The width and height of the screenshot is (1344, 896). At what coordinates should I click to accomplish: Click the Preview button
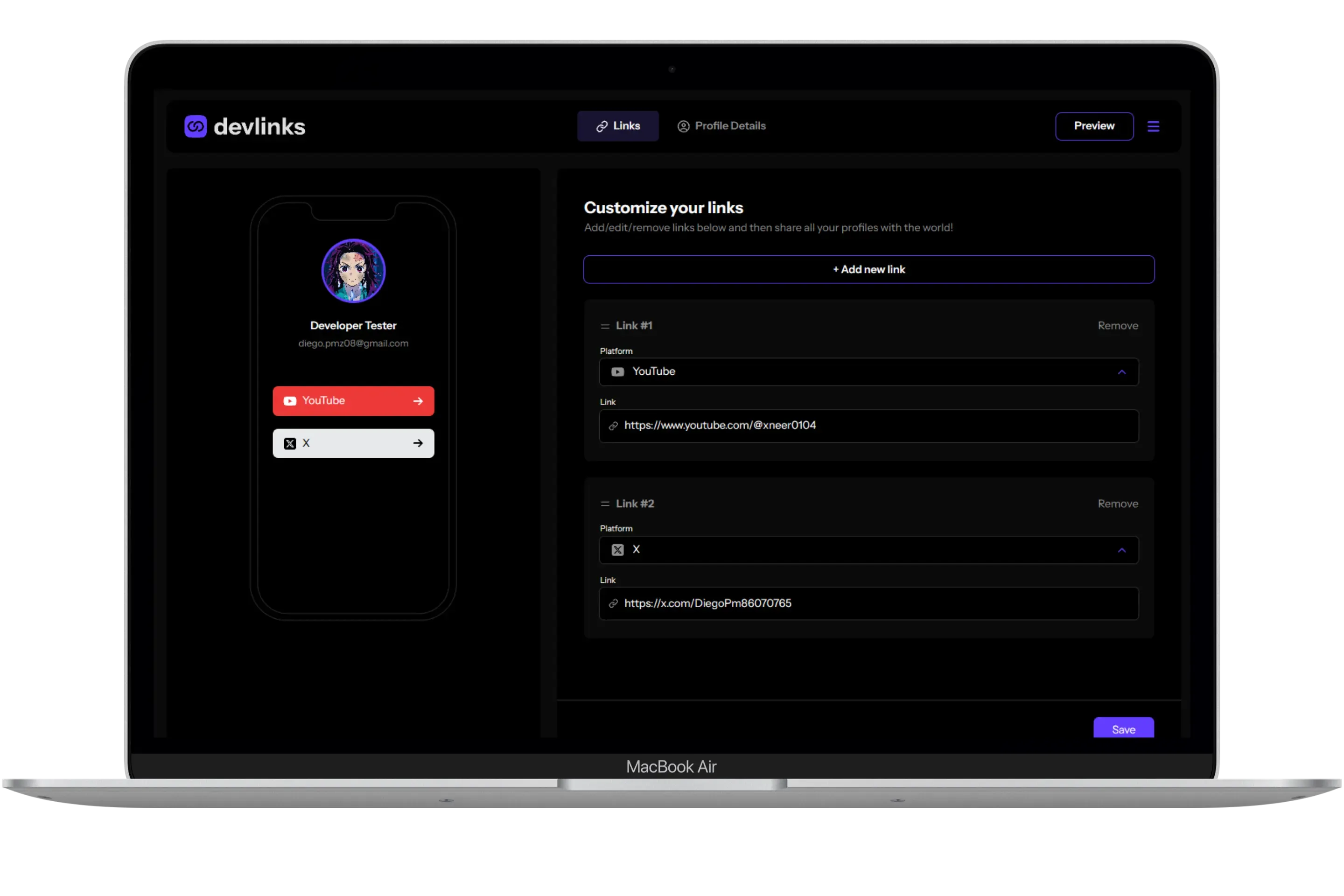tap(1094, 126)
